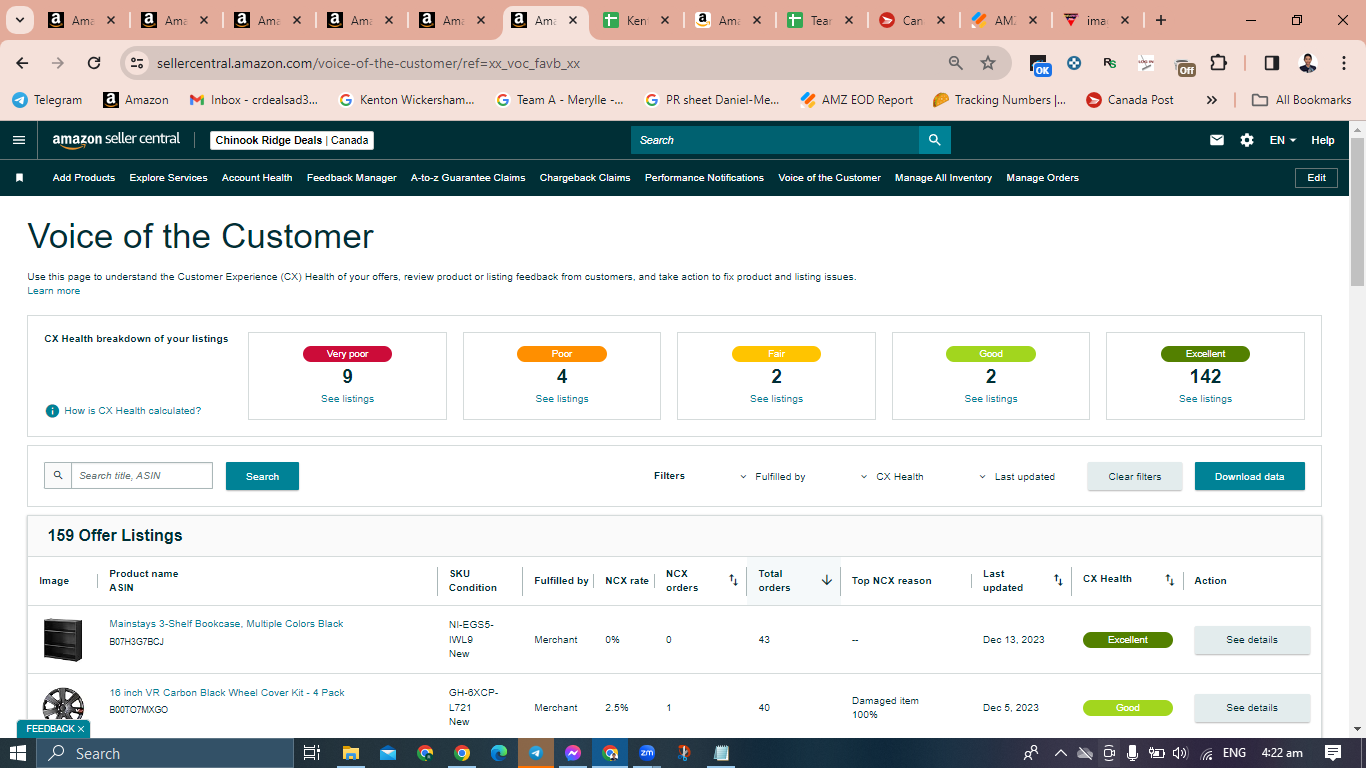Click the Clear filters button
The width and height of the screenshot is (1366, 768).
pyautogui.click(x=1135, y=476)
